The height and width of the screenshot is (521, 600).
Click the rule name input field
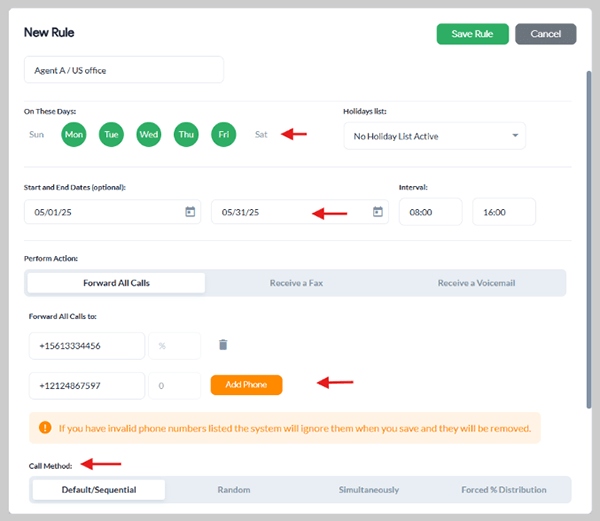pyautogui.click(x=124, y=70)
